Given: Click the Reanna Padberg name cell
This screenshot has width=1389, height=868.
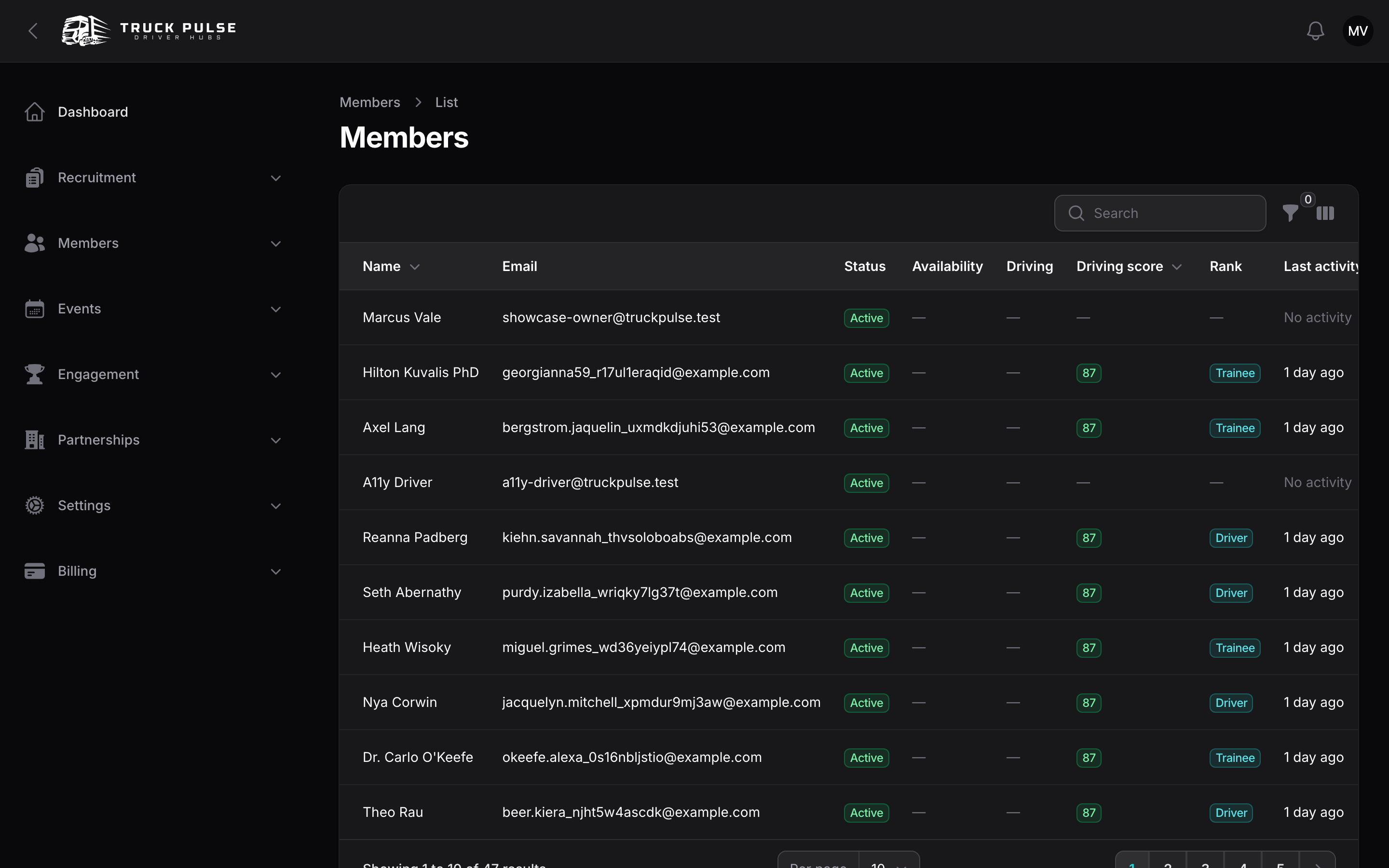Looking at the screenshot, I should coord(415,537).
